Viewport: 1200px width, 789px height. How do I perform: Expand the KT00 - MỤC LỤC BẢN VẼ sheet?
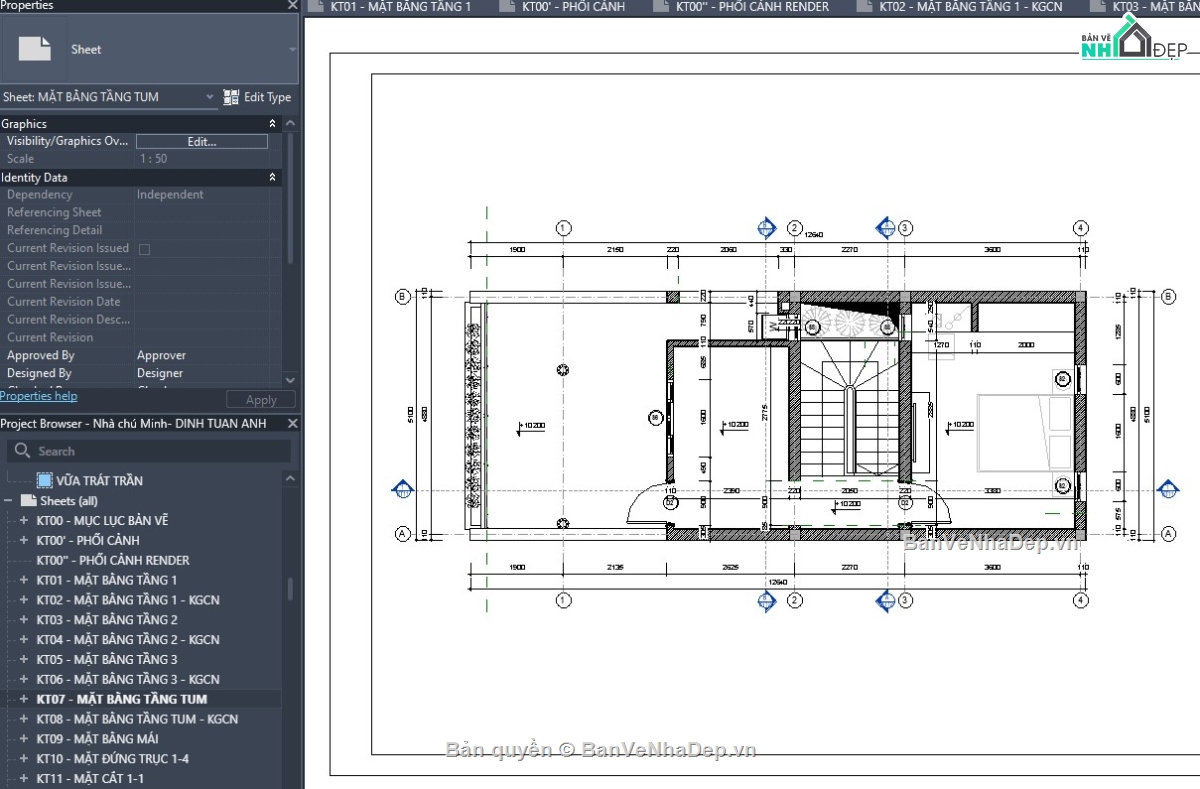[x=24, y=521]
